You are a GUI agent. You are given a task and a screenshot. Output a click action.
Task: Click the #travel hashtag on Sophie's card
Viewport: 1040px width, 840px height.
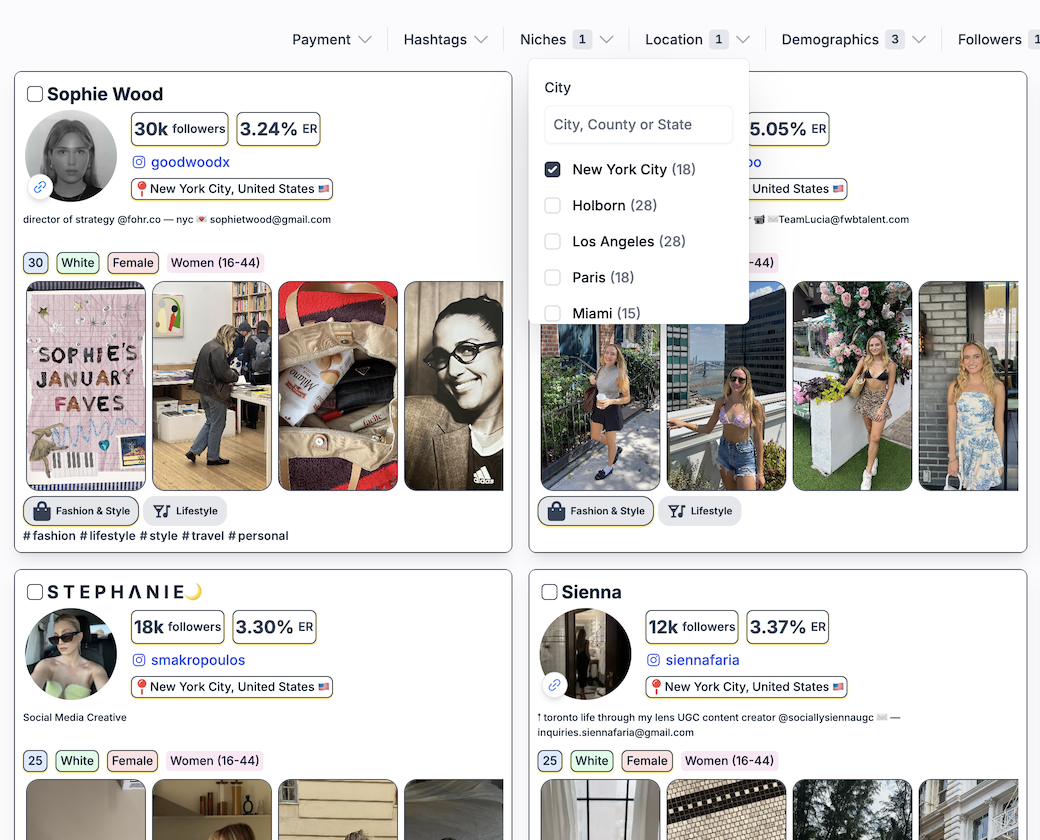click(x=203, y=536)
